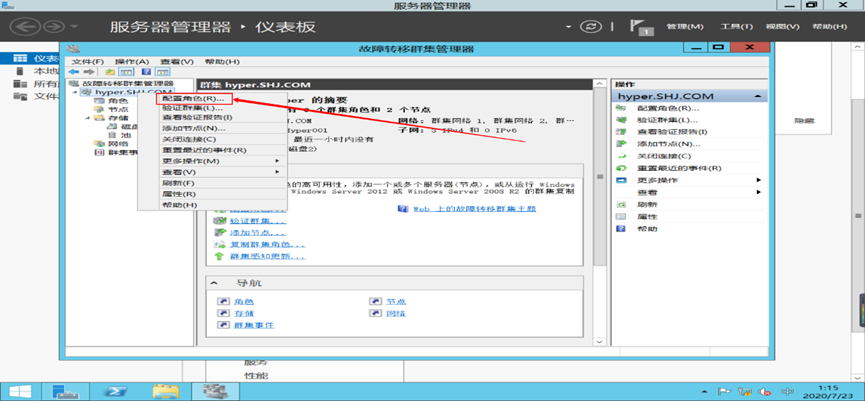Collapse the hyper.SHJ.COM section in 操作 pane
The image size is (865, 401).
759,97
